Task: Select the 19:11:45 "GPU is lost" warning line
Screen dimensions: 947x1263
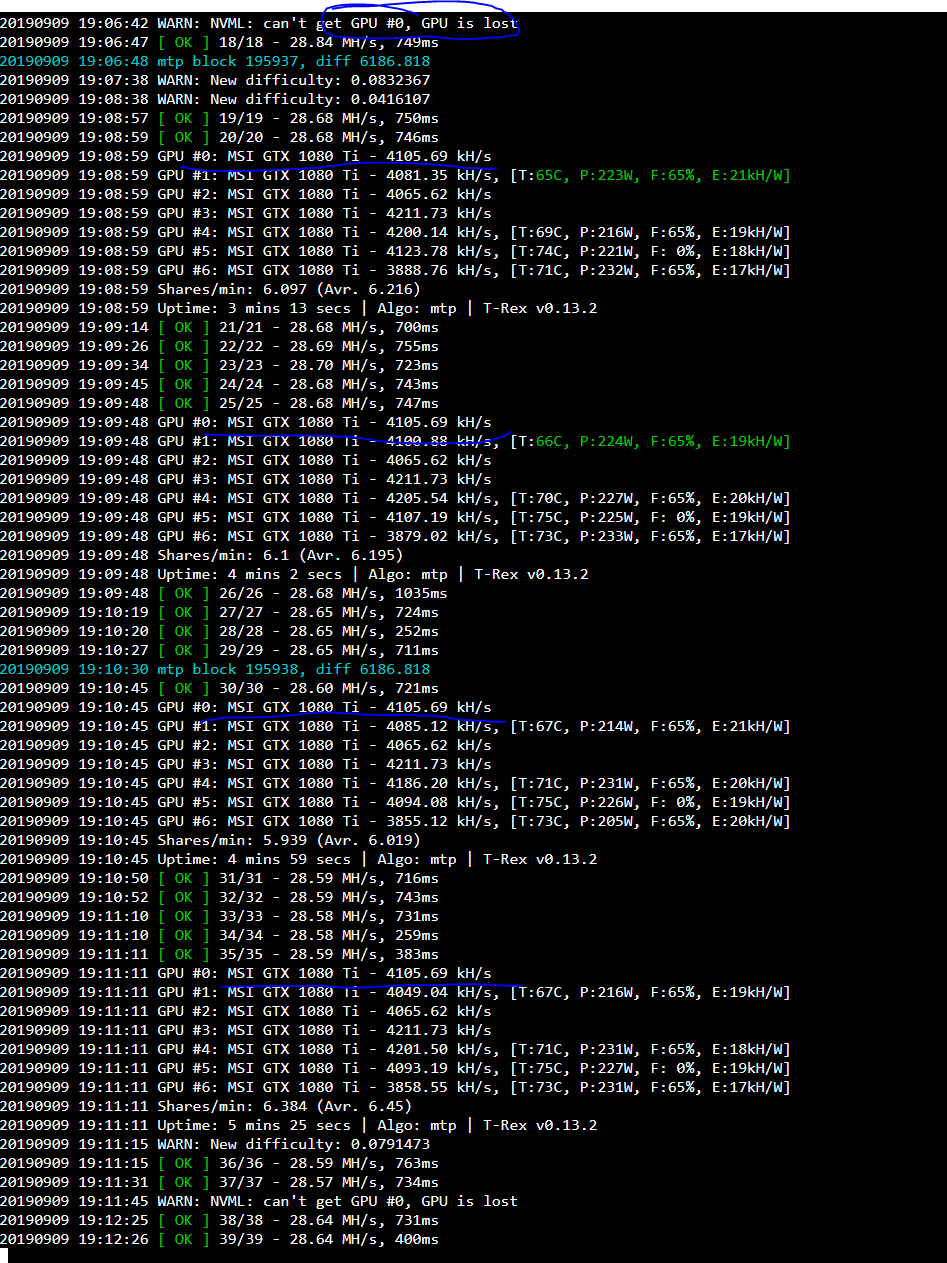Action: coord(259,1201)
